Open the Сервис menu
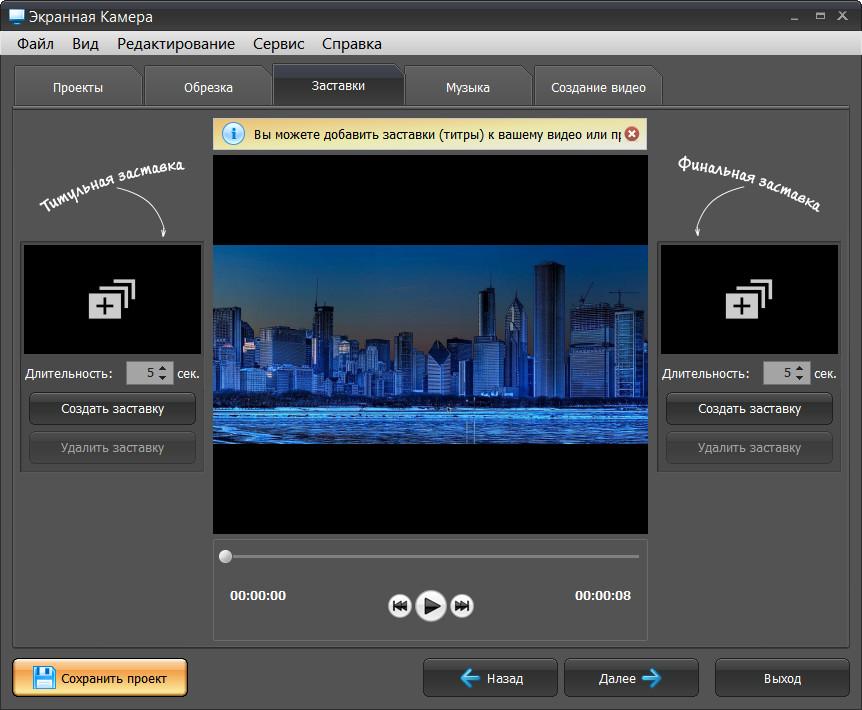Image resolution: width=862 pixels, height=710 pixels. 279,44
